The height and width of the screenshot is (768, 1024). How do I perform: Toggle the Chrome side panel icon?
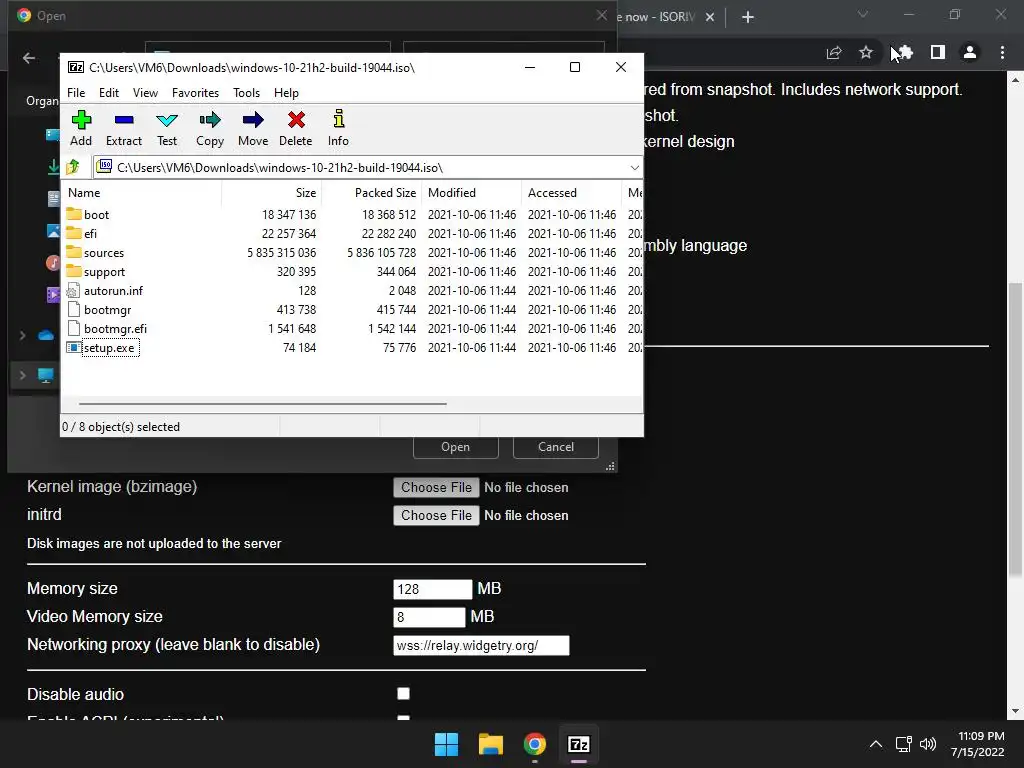938,52
